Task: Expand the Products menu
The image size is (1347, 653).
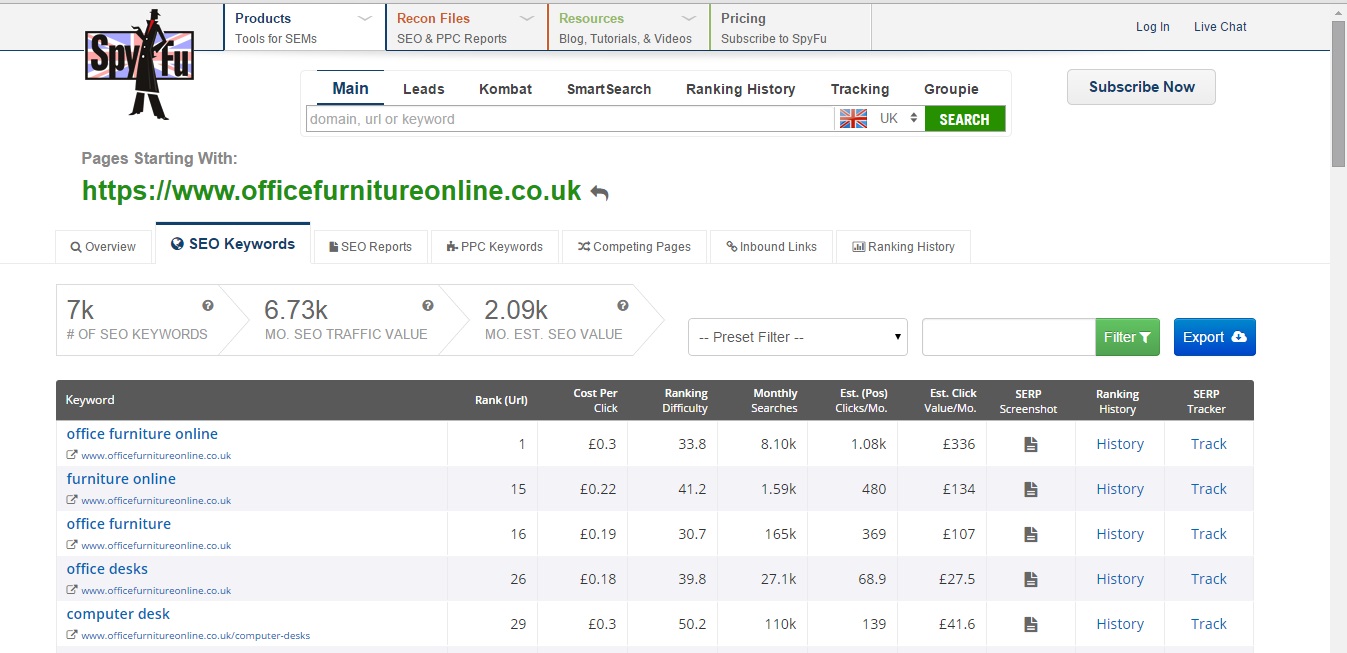Action: pyautogui.click(x=304, y=26)
